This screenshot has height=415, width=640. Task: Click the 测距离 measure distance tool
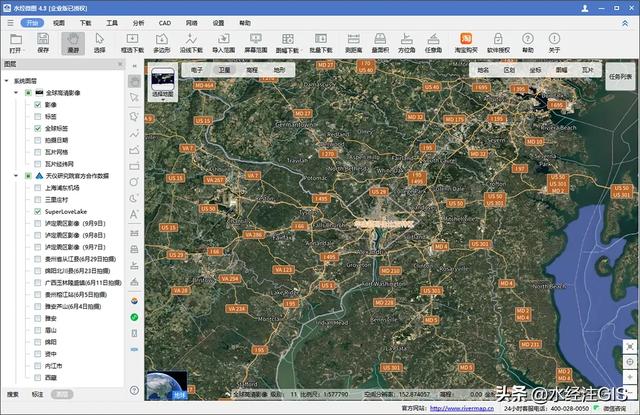click(353, 41)
